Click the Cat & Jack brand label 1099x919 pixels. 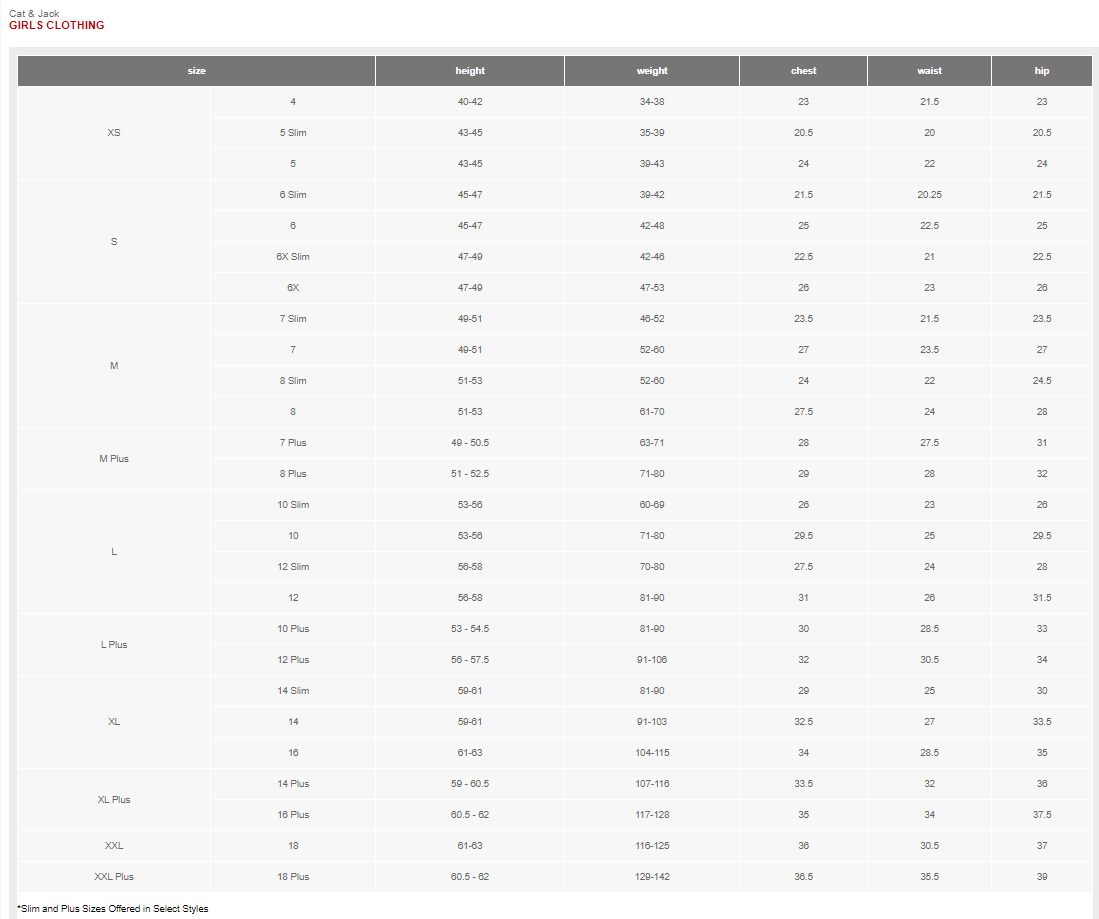tap(34, 13)
